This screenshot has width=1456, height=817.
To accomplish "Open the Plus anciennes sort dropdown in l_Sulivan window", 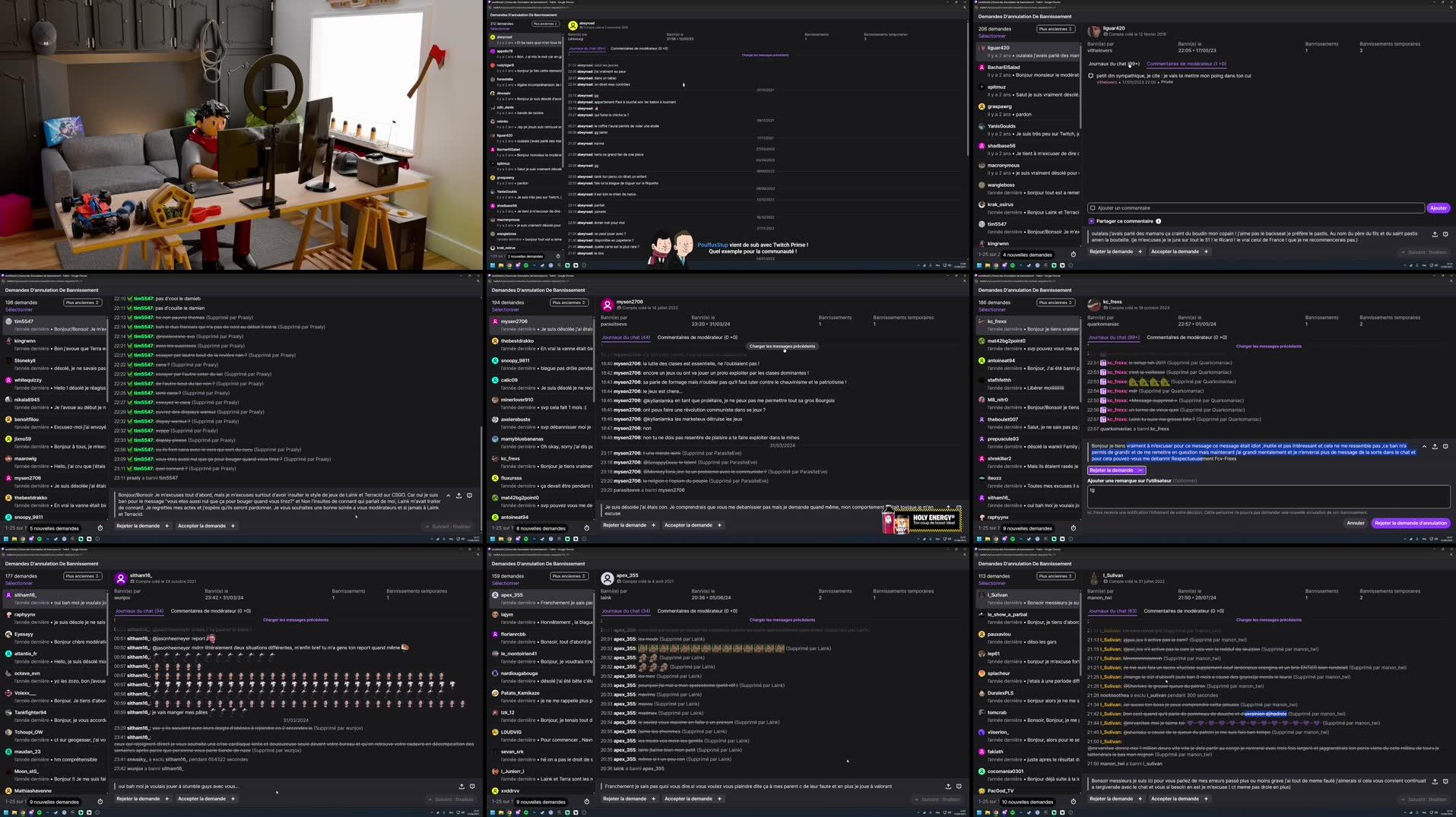I will click(x=1056, y=576).
